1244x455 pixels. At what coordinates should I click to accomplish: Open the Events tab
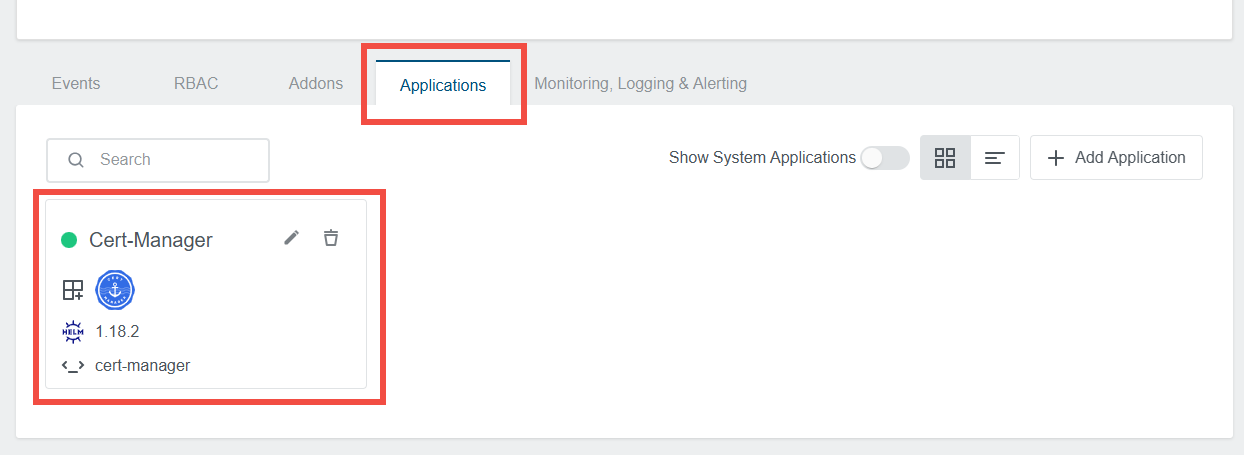(76, 83)
